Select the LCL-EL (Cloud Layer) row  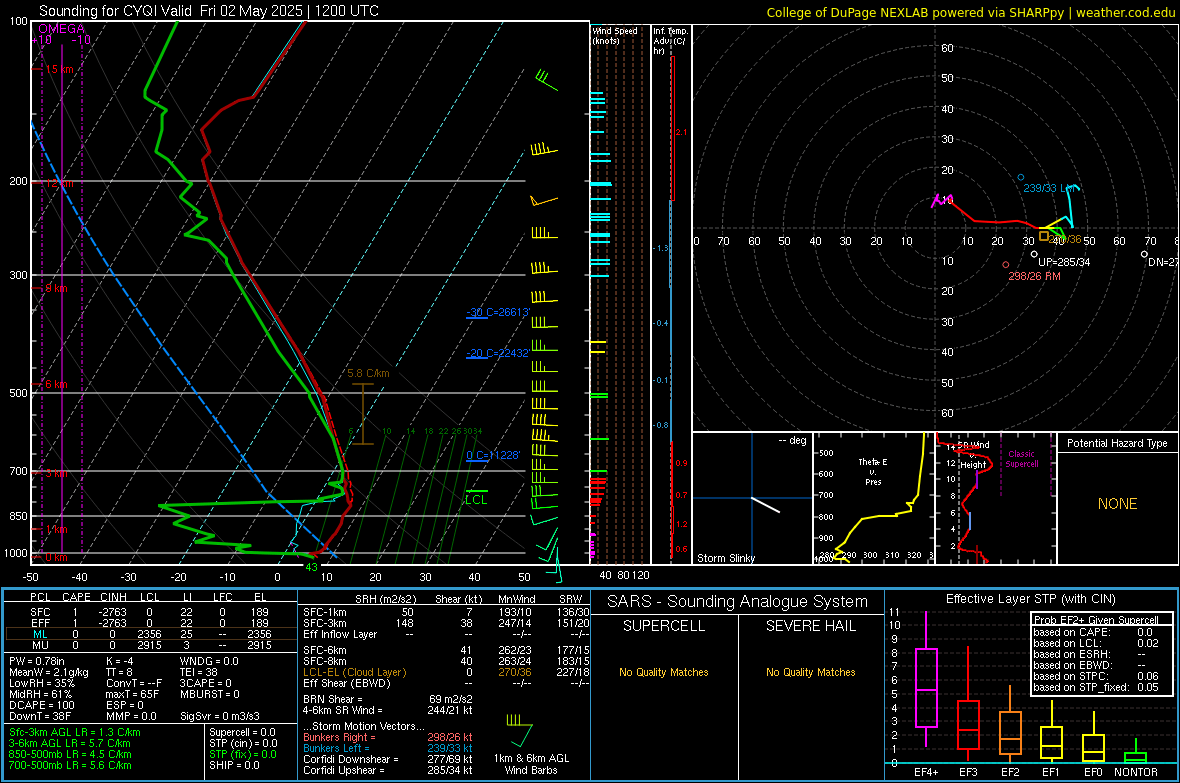coord(446,672)
